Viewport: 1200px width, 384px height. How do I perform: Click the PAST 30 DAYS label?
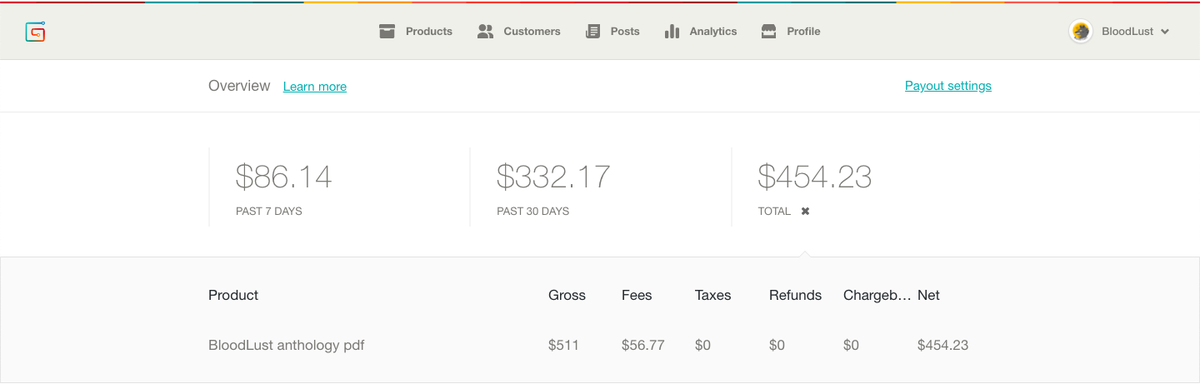pyautogui.click(x=534, y=212)
